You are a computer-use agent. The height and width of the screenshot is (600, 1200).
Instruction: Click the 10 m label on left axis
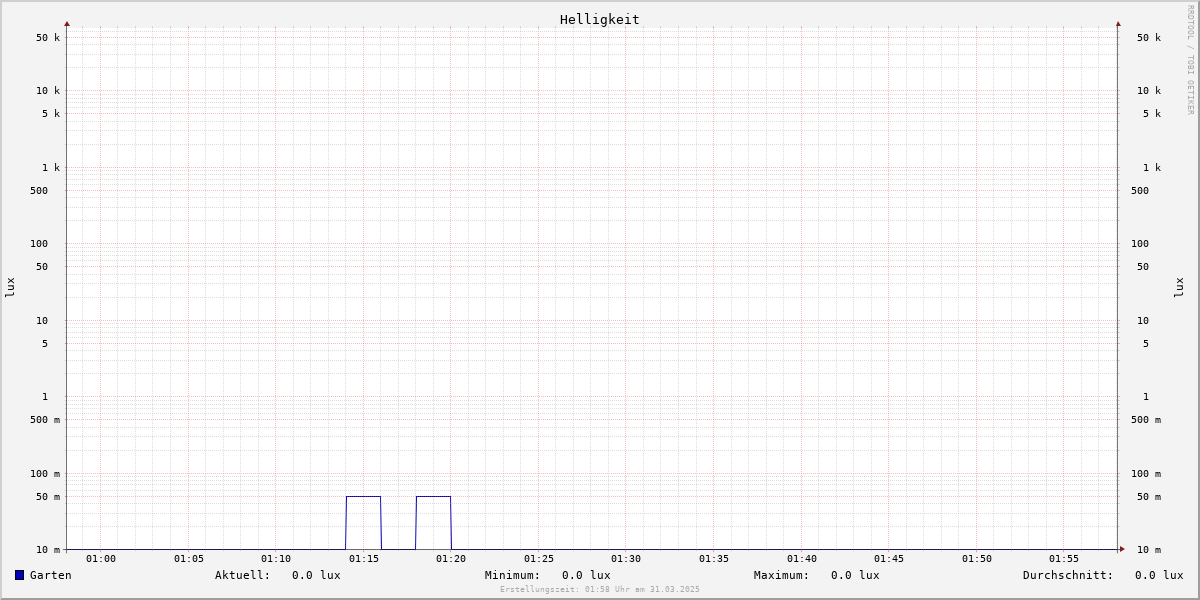[48, 550]
